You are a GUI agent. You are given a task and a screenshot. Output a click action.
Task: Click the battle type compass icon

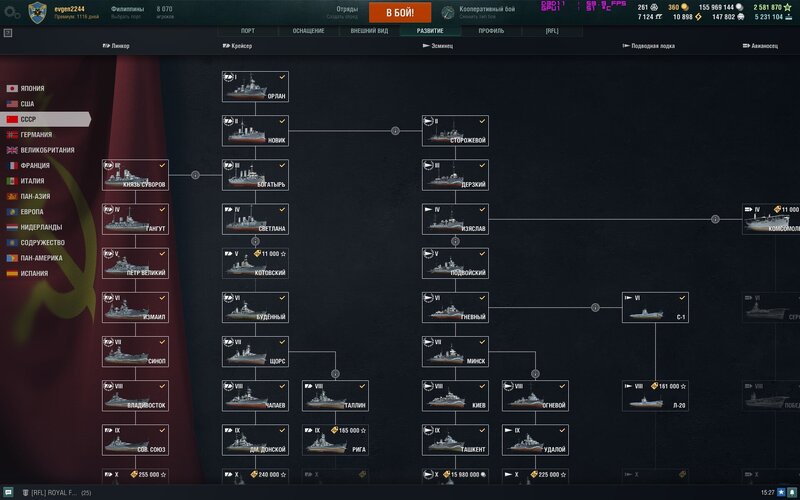448,13
